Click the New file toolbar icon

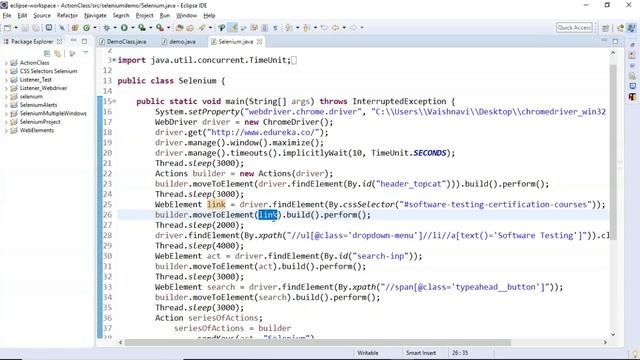7,28
